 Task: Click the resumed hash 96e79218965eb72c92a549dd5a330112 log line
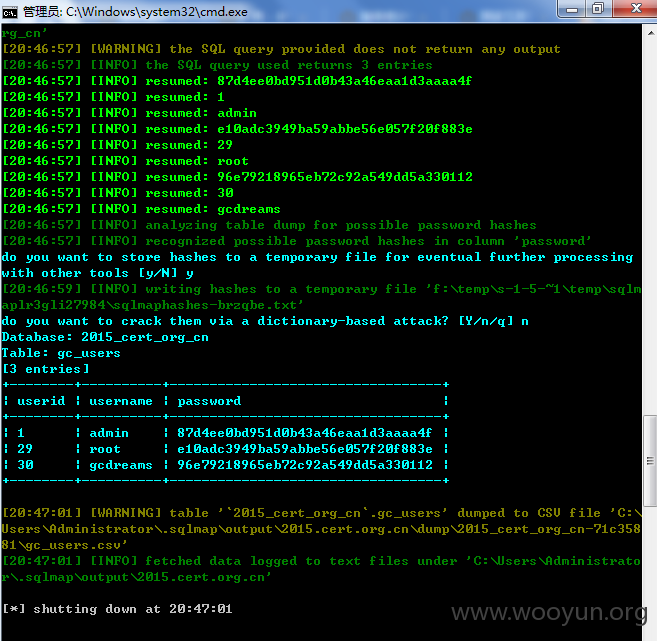237,177
